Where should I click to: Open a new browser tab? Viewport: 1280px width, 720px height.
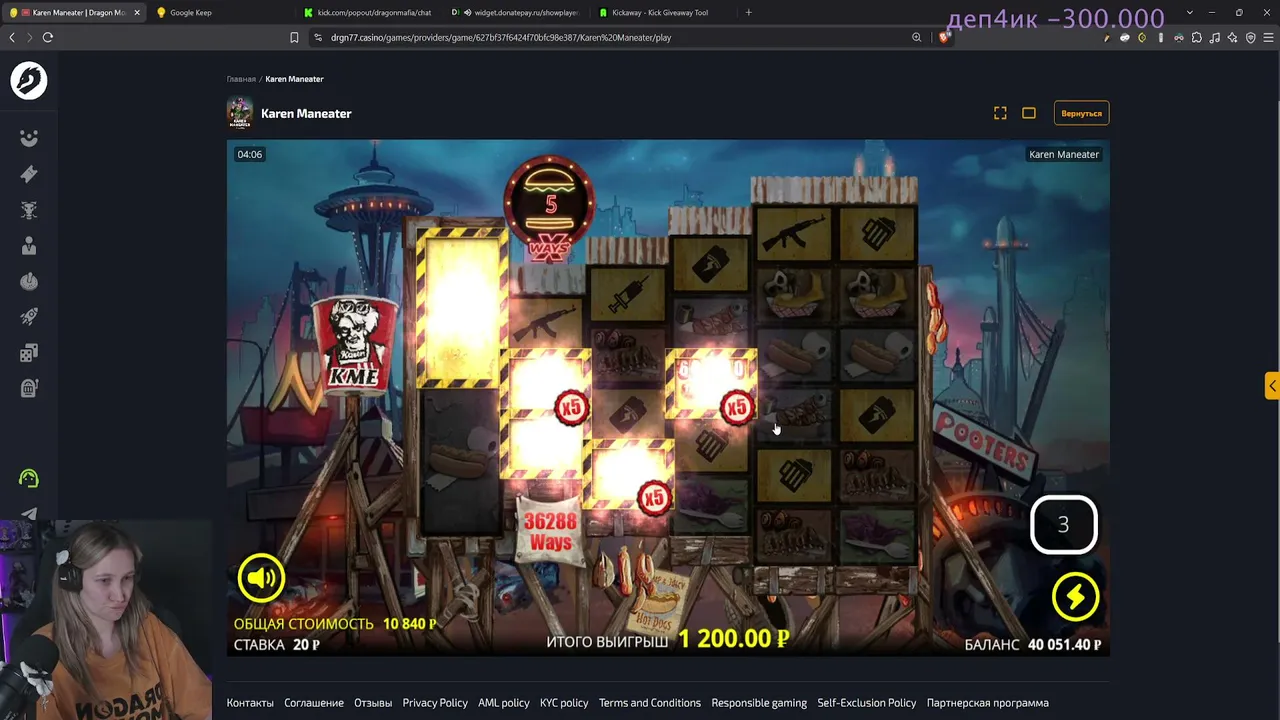[x=749, y=13]
